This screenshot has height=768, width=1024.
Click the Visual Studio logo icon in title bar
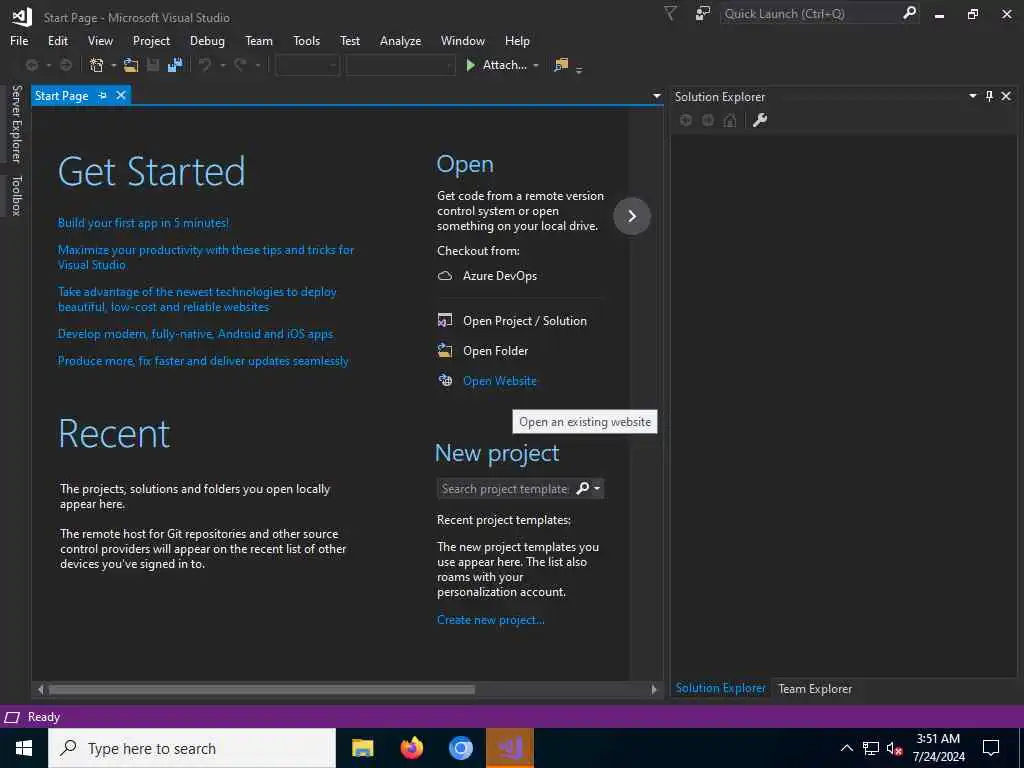tap(22, 16)
